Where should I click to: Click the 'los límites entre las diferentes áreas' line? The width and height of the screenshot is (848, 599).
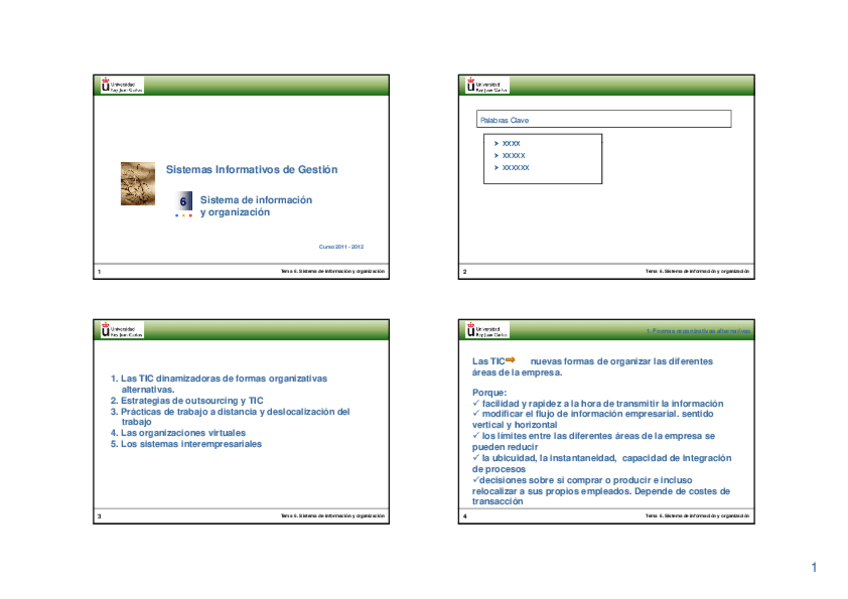tap(593, 436)
